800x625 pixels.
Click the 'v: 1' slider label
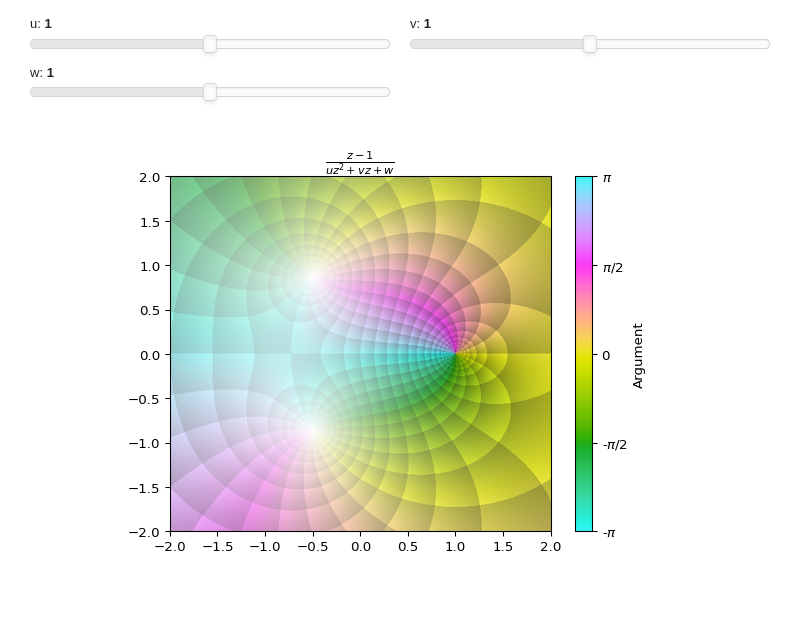click(x=420, y=24)
